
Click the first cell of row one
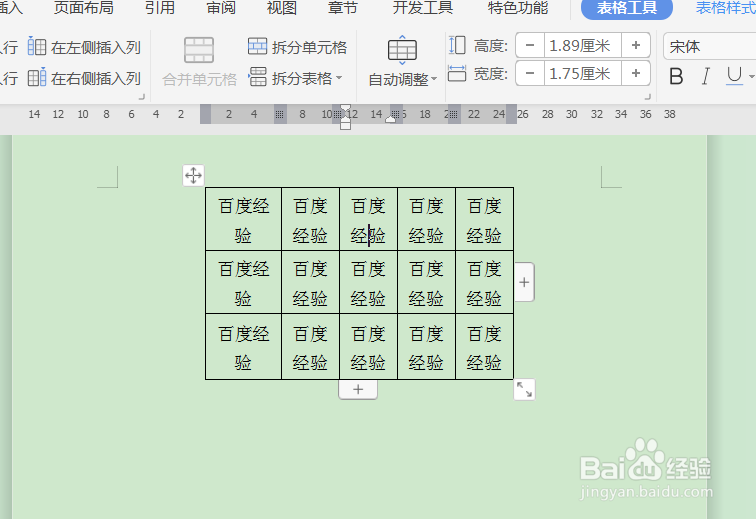(x=243, y=219)
